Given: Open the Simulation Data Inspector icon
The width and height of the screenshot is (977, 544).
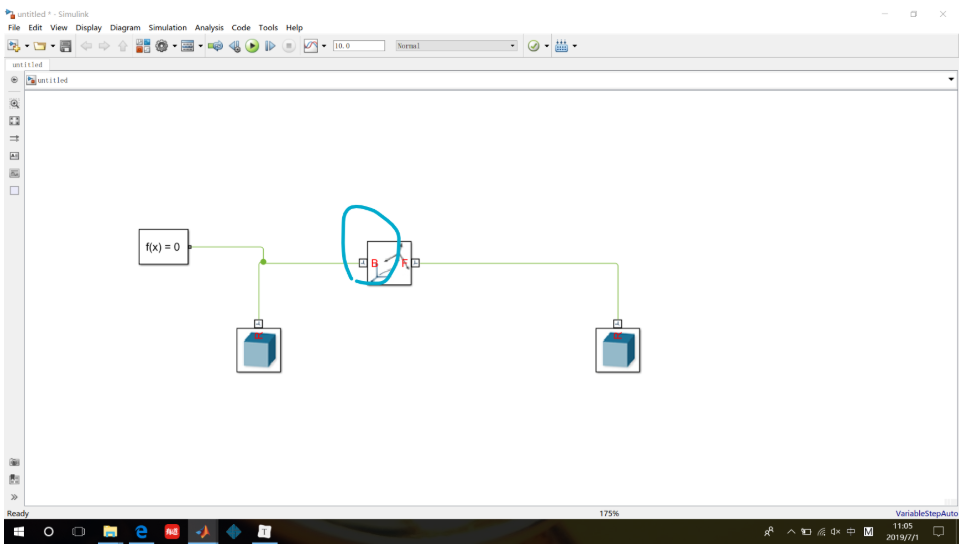Looking at the screenshot, I should (311, 45).
